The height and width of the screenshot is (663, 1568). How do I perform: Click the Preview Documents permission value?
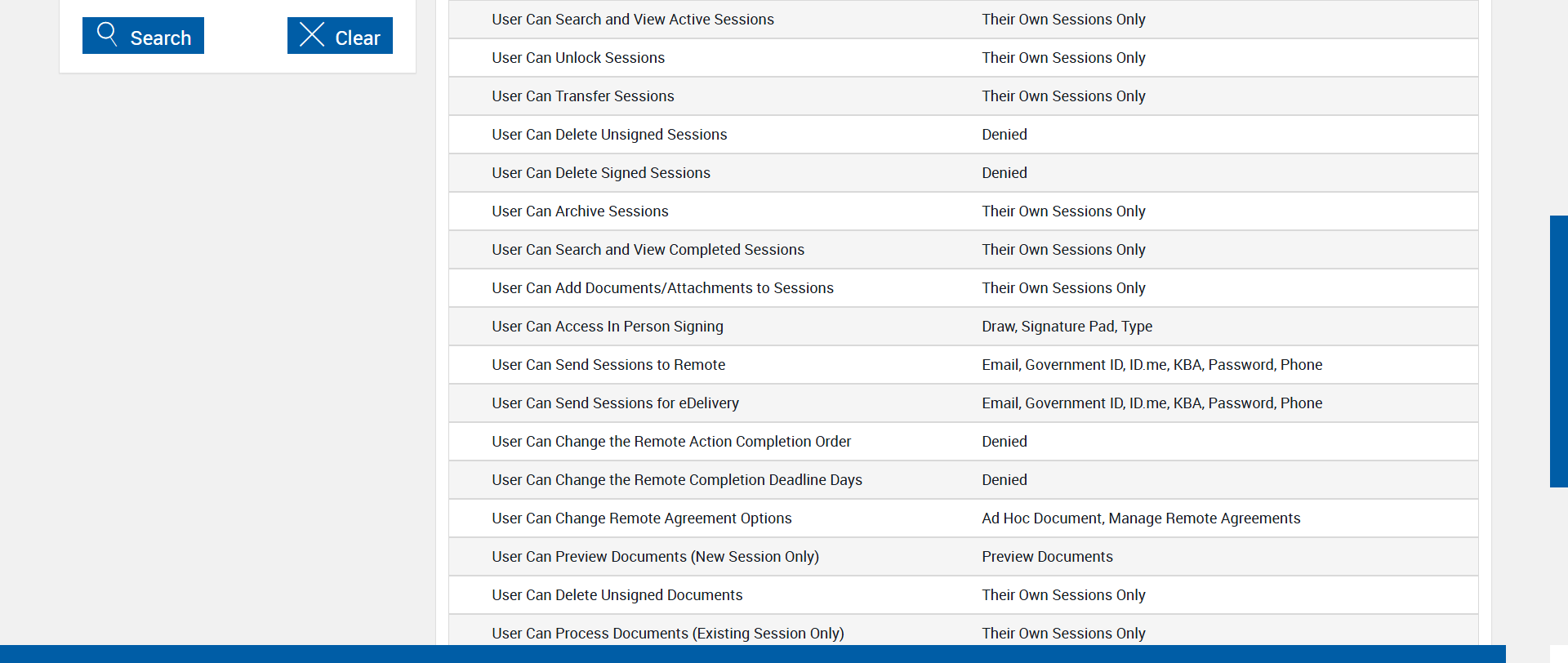(x=1047, y=557)
